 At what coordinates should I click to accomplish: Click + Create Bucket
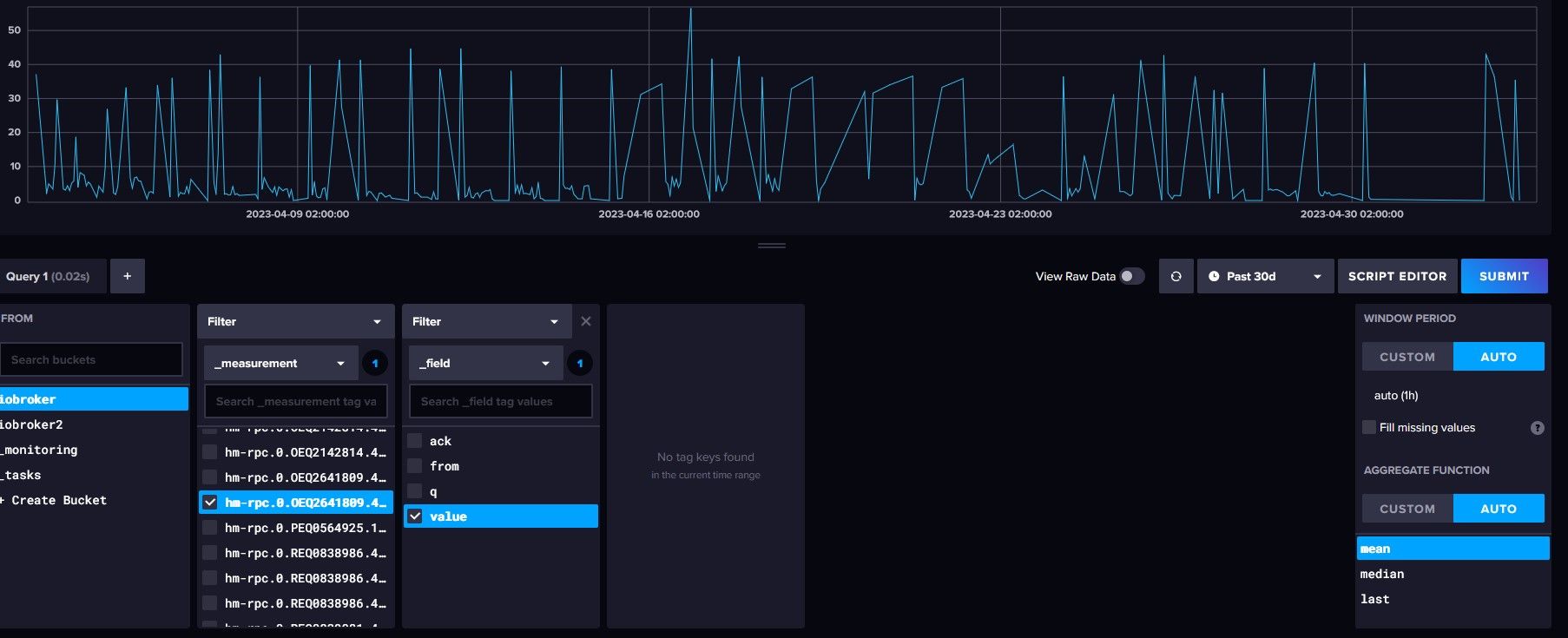click(54, 500)
